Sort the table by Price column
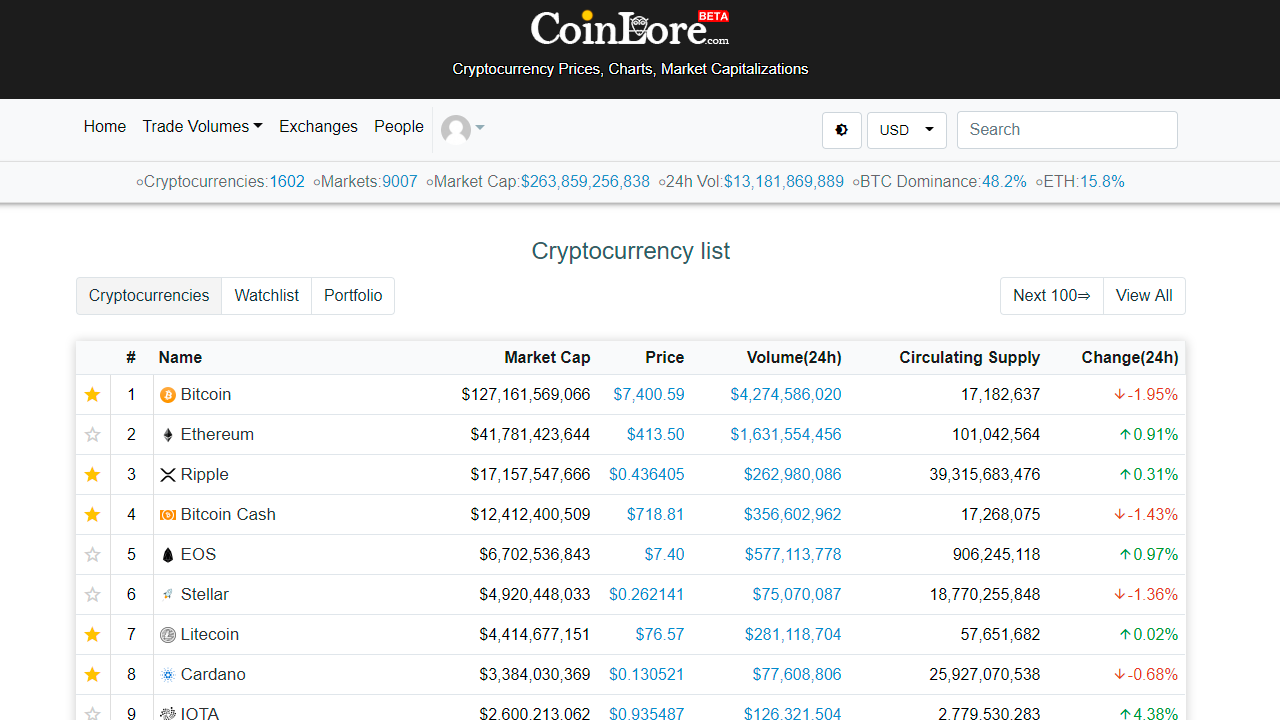Screen dimensions: 1280x720 665,358
